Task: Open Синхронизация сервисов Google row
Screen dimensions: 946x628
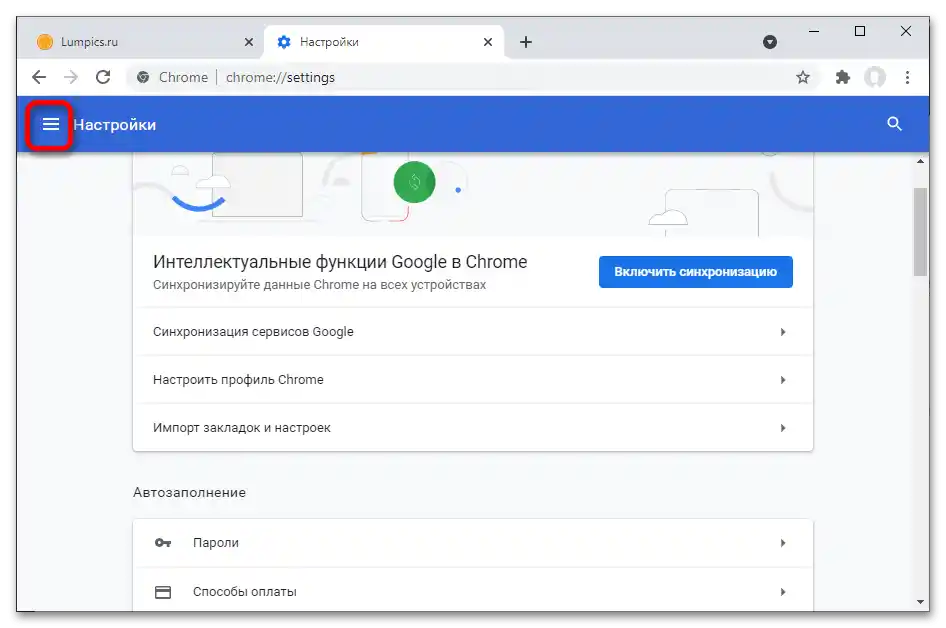Action: pyautogui.click(x=473, y=332)
